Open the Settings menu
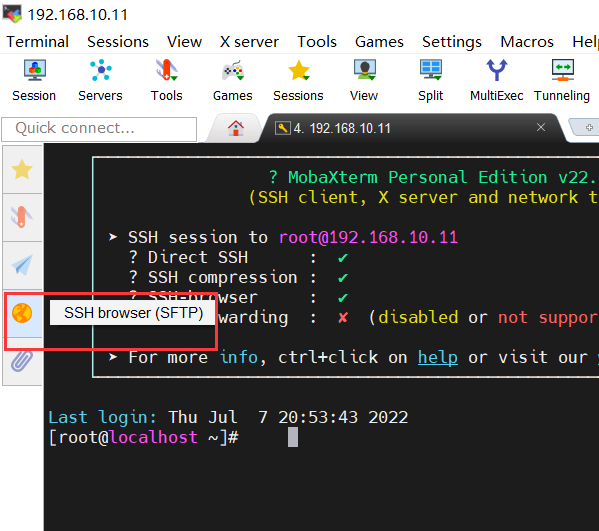The height and width of the screenshot is (531, 599). [x=452, y=42]
